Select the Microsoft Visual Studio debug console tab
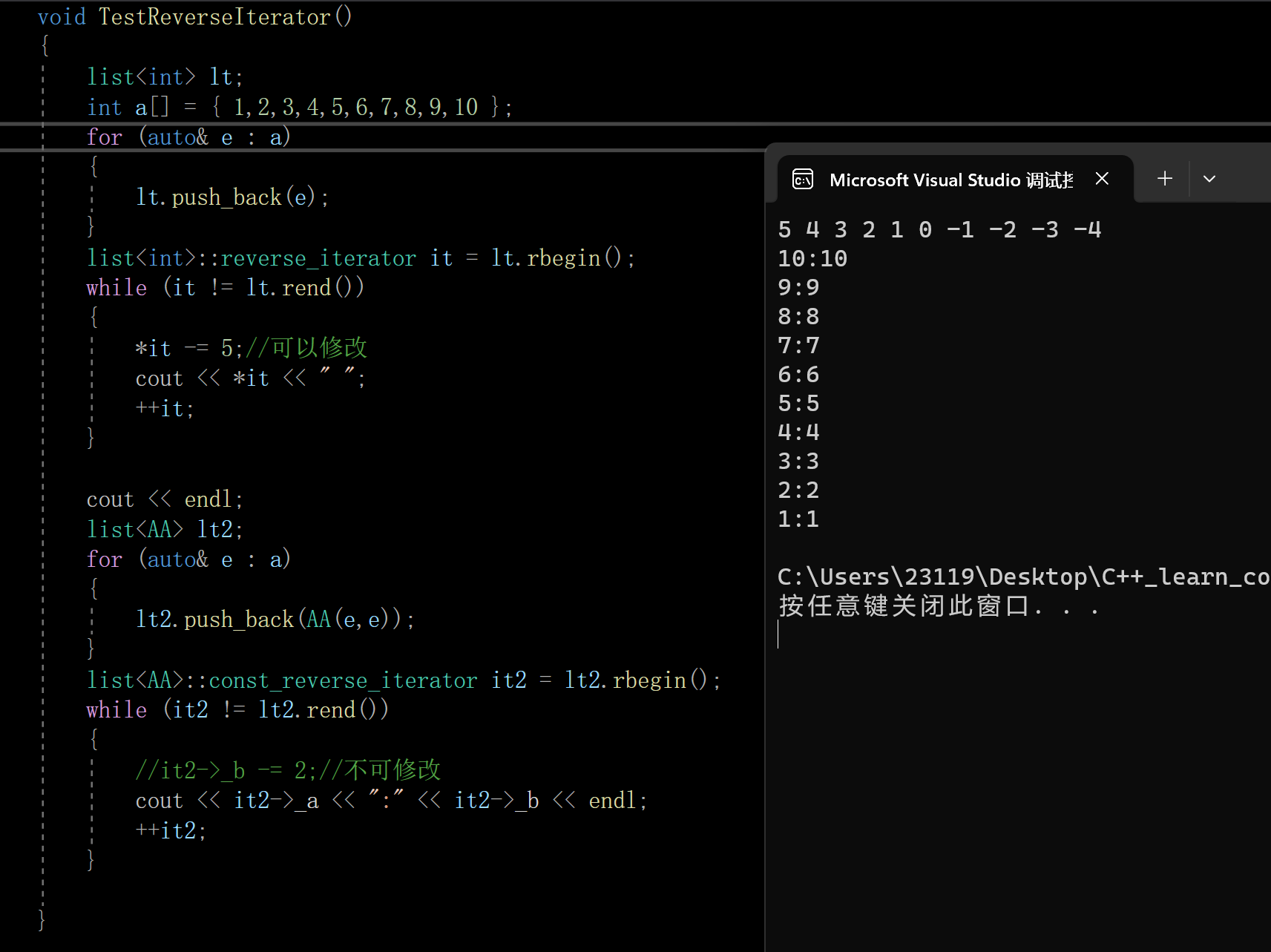This screenshot has height=952, width=1271. coord(955,180)
